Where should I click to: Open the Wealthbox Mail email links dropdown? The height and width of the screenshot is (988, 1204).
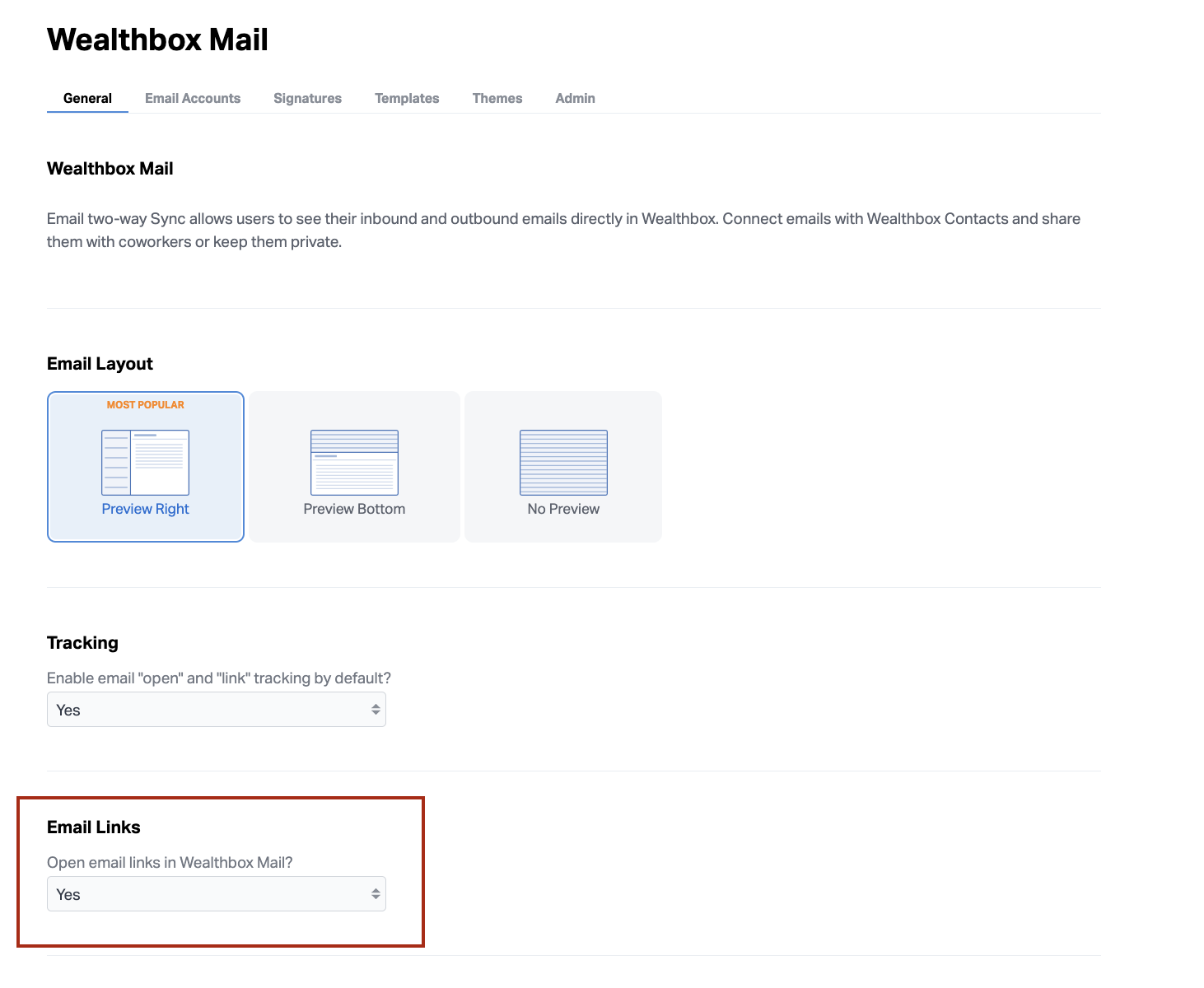(x=206, y=894)
